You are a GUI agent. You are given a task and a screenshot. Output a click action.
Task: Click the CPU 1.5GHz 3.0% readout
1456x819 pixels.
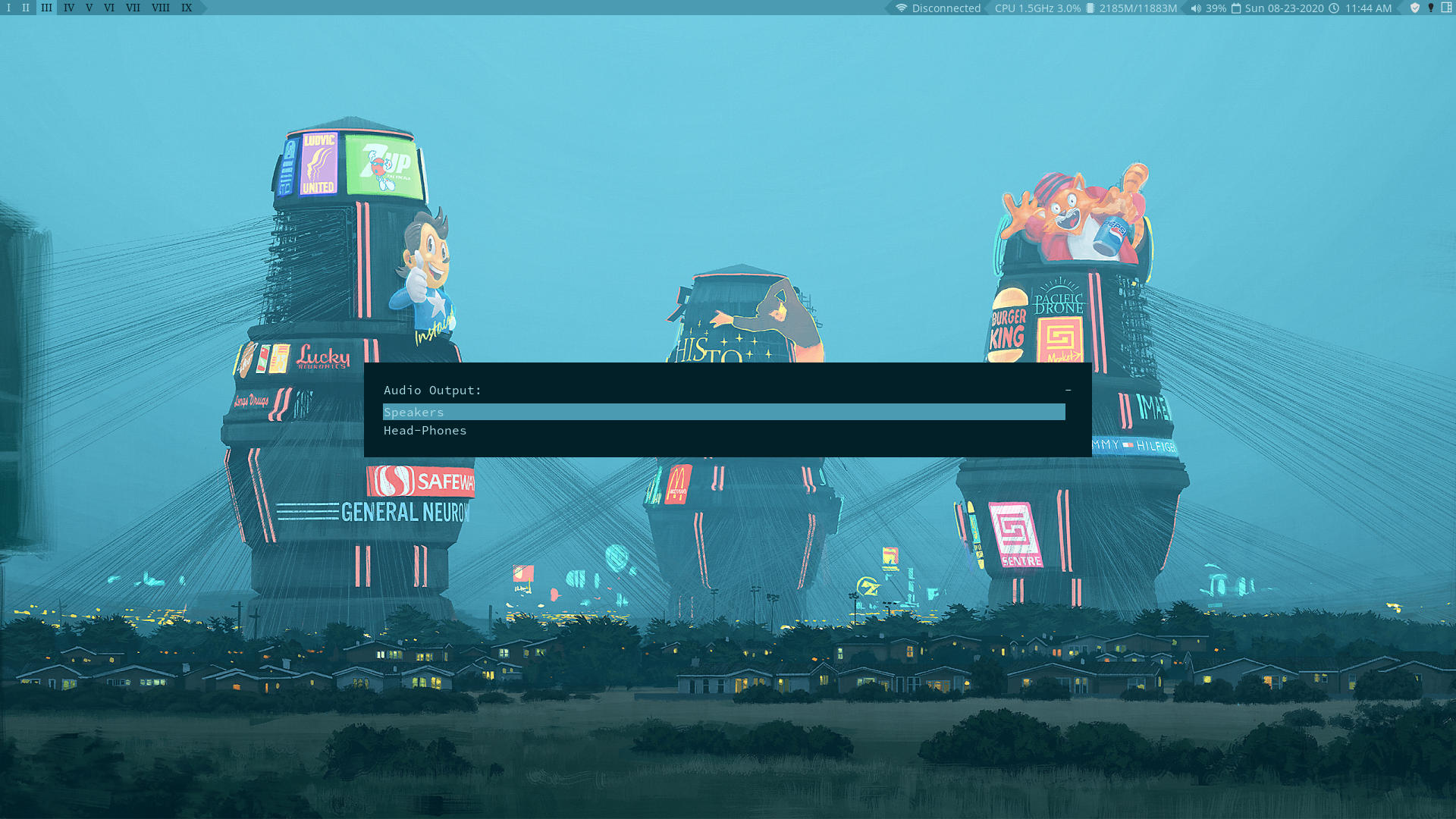pyautogui.click(x=1037, y=8)
